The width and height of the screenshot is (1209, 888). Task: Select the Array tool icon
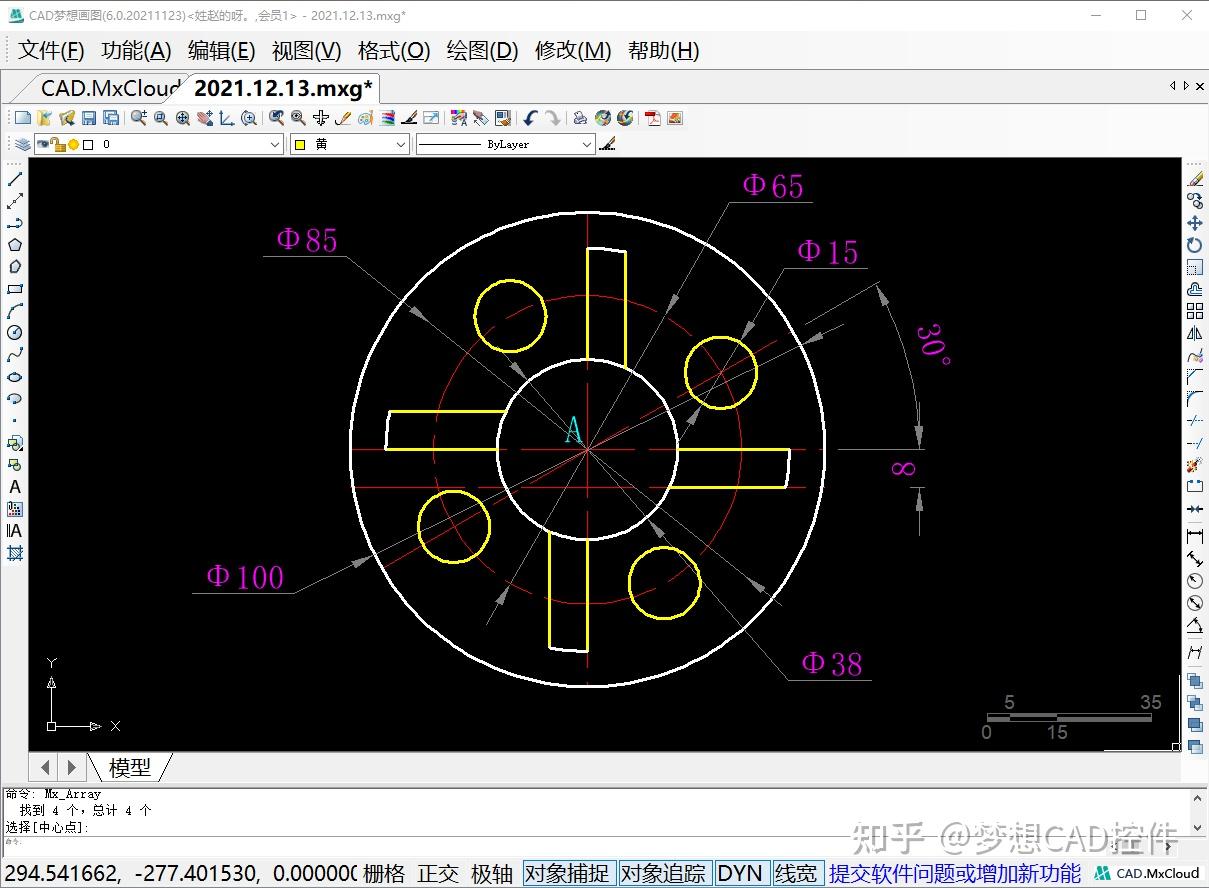(x=1194, y=311)
